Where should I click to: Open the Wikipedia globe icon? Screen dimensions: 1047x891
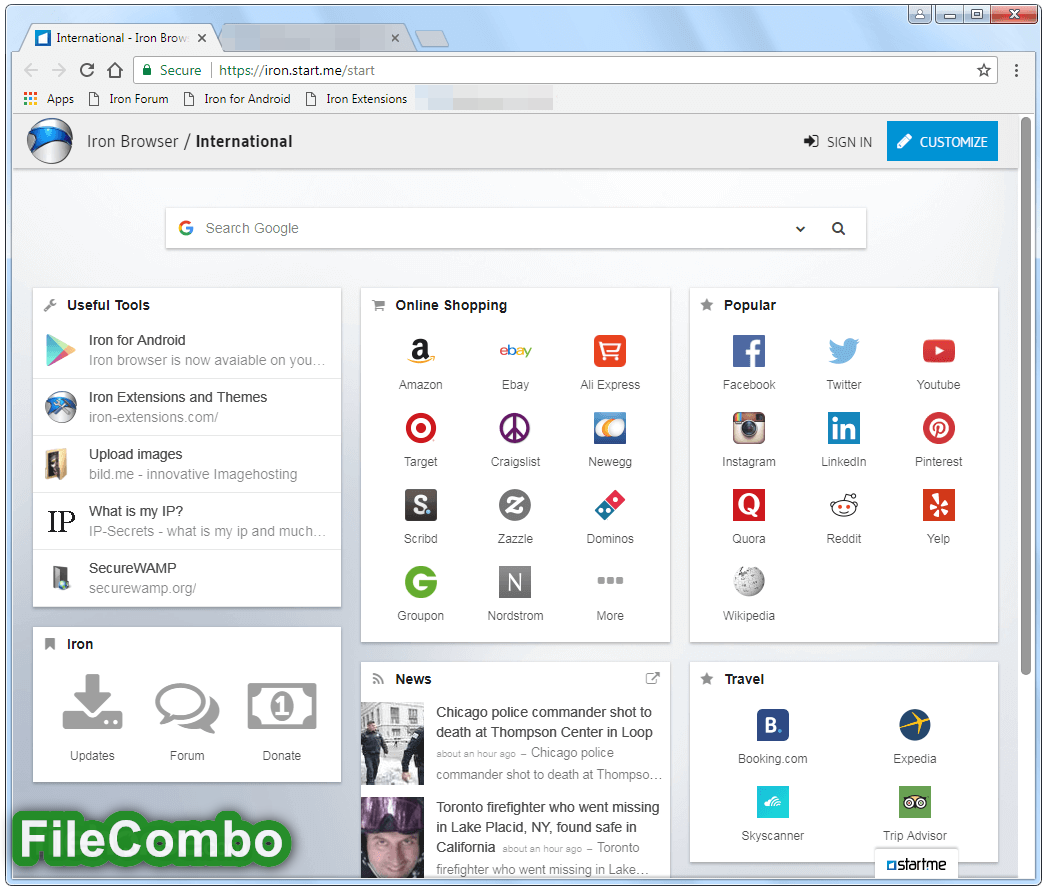coord(749,582)
